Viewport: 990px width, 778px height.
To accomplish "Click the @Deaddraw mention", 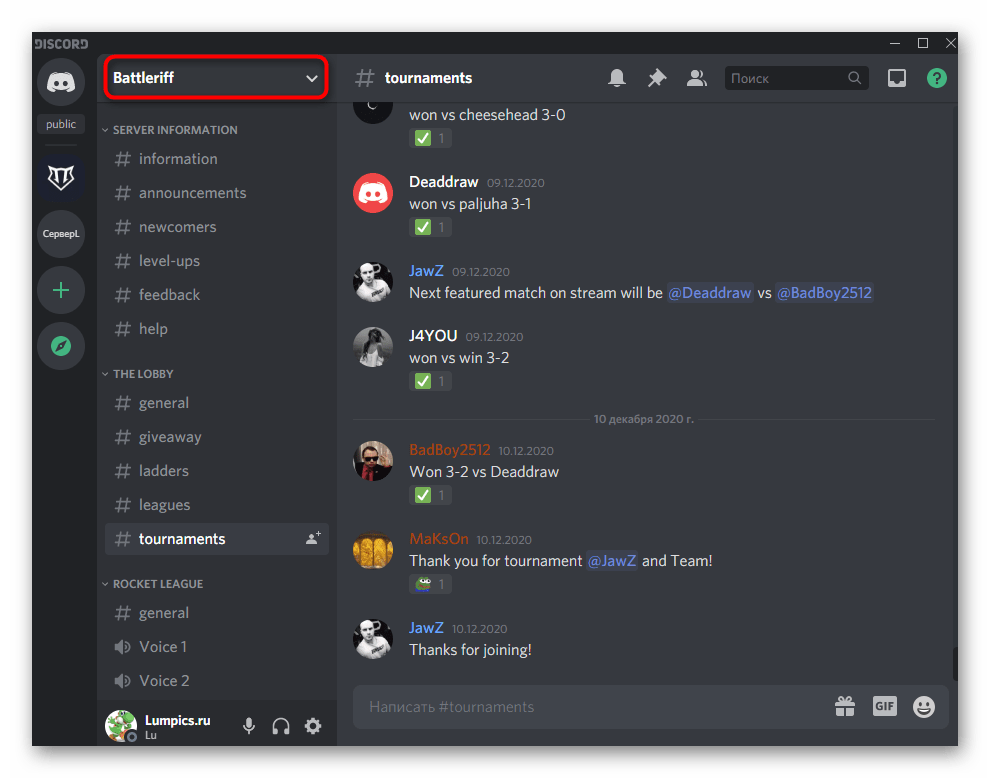I will [710, 293].
